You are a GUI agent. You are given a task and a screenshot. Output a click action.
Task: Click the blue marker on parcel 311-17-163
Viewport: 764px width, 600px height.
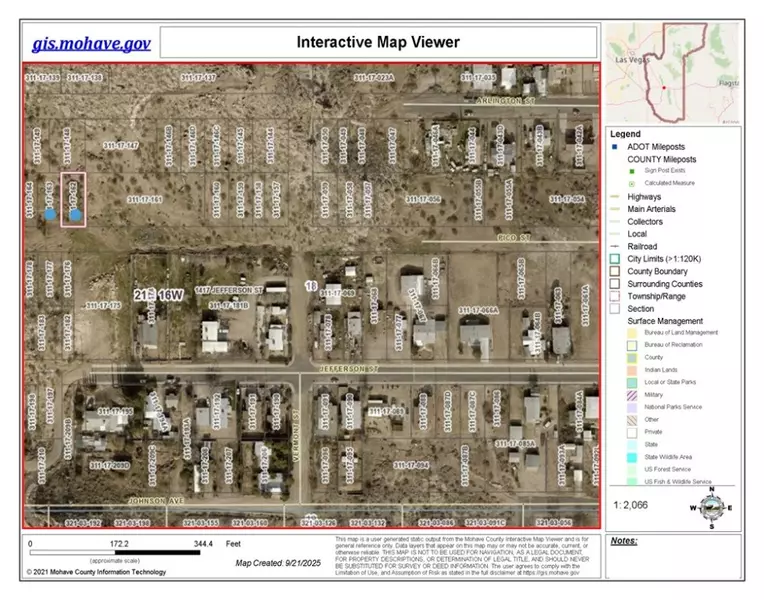[x=49, y=213]
